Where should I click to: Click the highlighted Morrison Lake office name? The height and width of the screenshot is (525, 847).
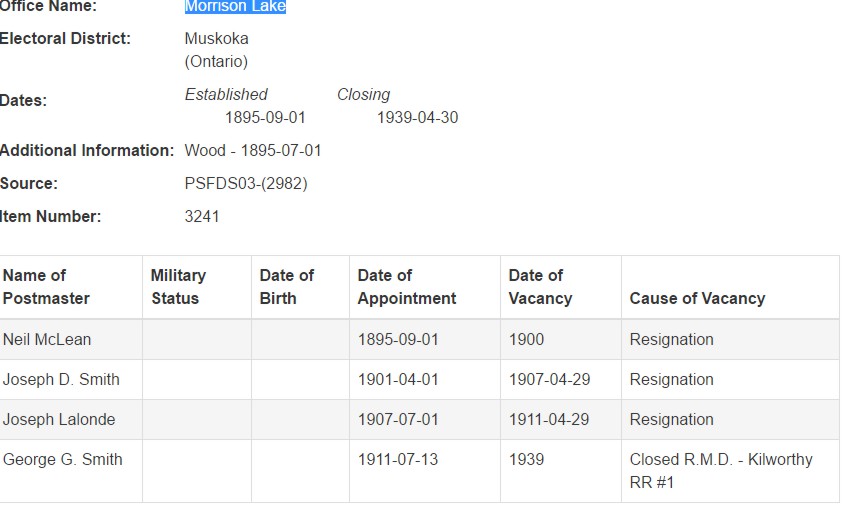tap(235, 7)
